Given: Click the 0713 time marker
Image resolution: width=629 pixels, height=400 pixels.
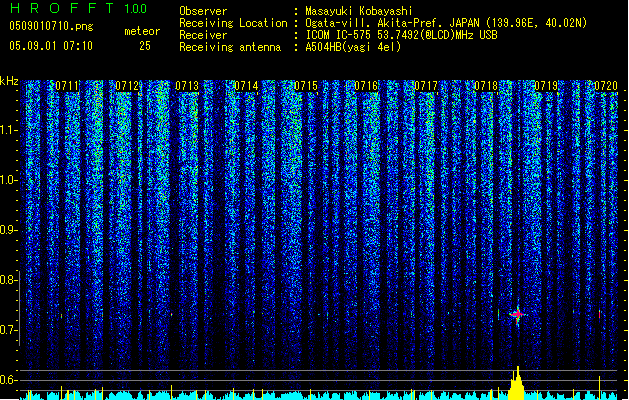Looking at the screenshot, I should pyautogui.click(x=187, y=86).
